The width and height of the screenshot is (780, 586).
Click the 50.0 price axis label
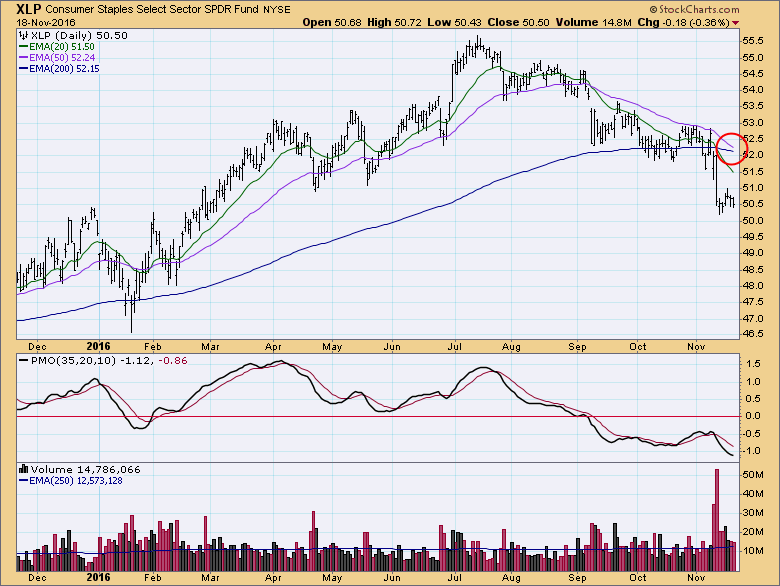753,220
